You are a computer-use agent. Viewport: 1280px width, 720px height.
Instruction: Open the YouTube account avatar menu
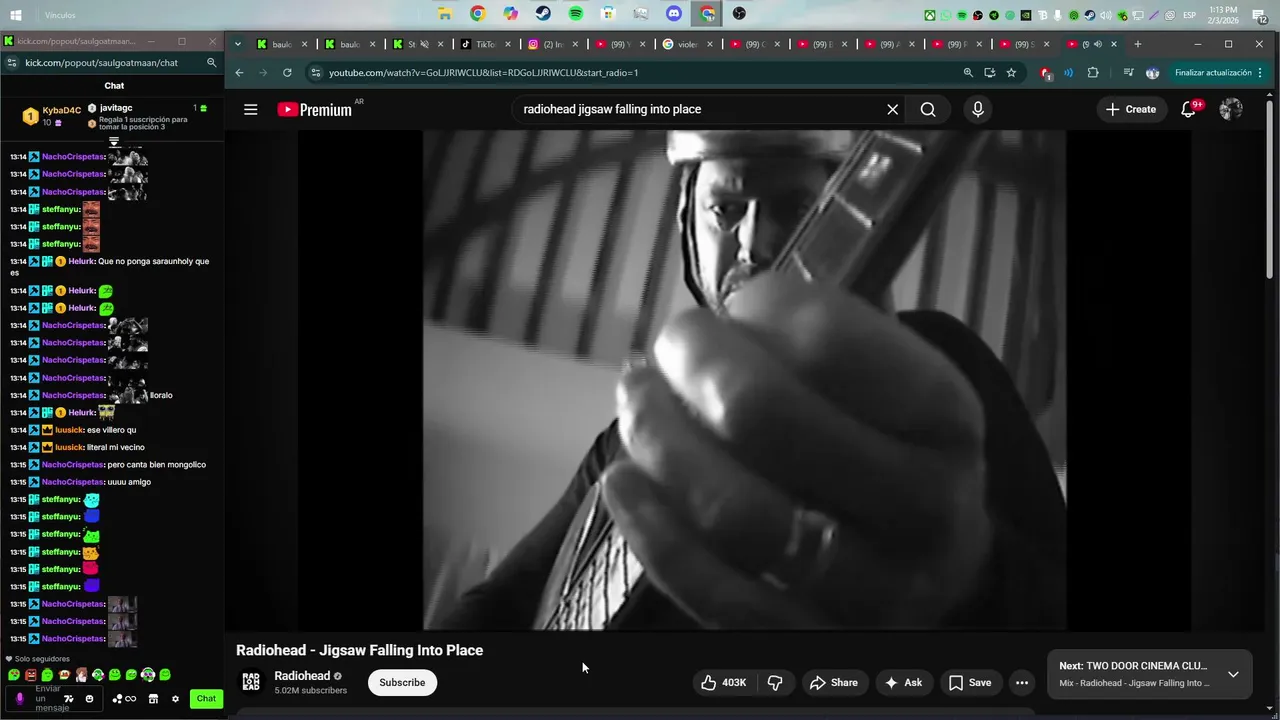(x=1231, y=110)
